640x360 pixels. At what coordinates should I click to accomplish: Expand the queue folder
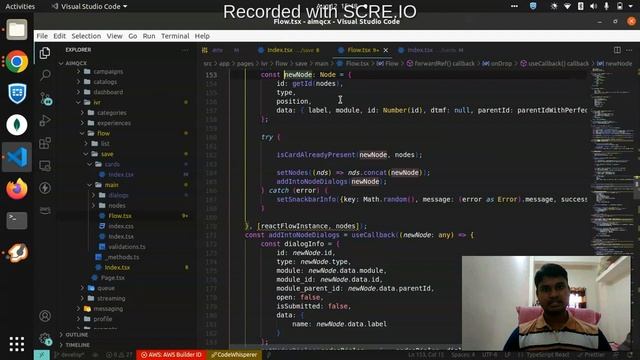[x=106, y=288]
